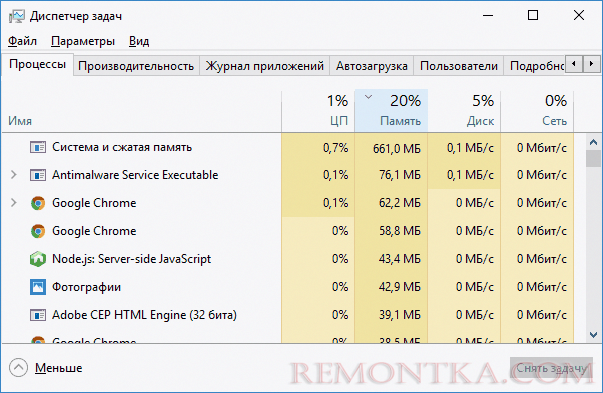Select the Система и сжатая память process icon
This screenshot has height=393, width=603.
(38, 147)
